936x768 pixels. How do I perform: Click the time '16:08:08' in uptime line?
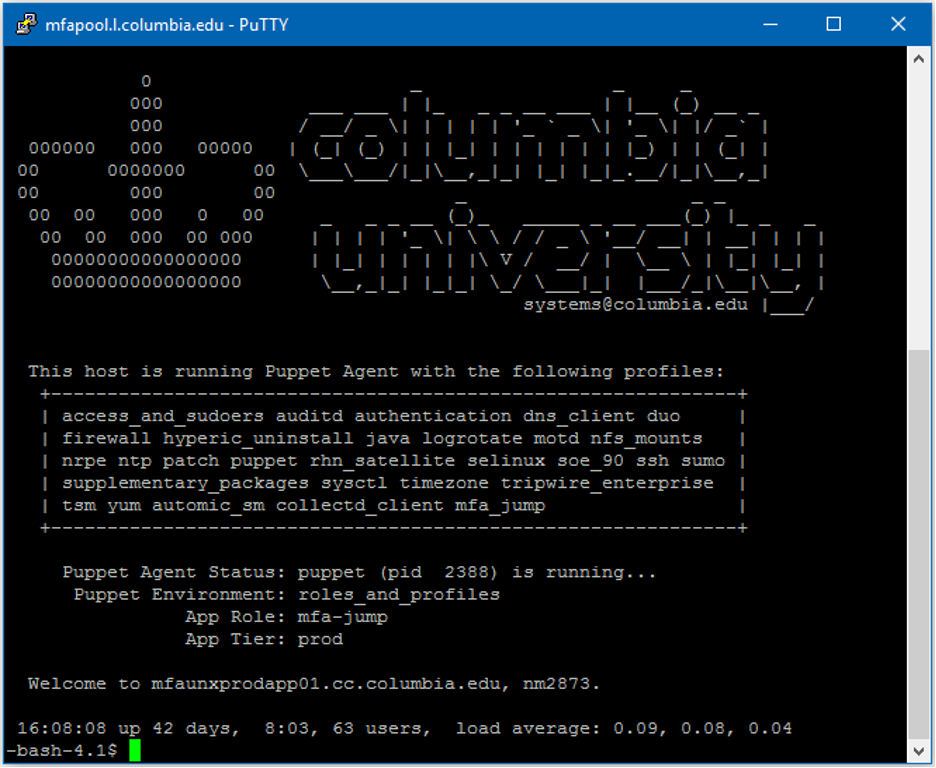[x=61, y=729]
